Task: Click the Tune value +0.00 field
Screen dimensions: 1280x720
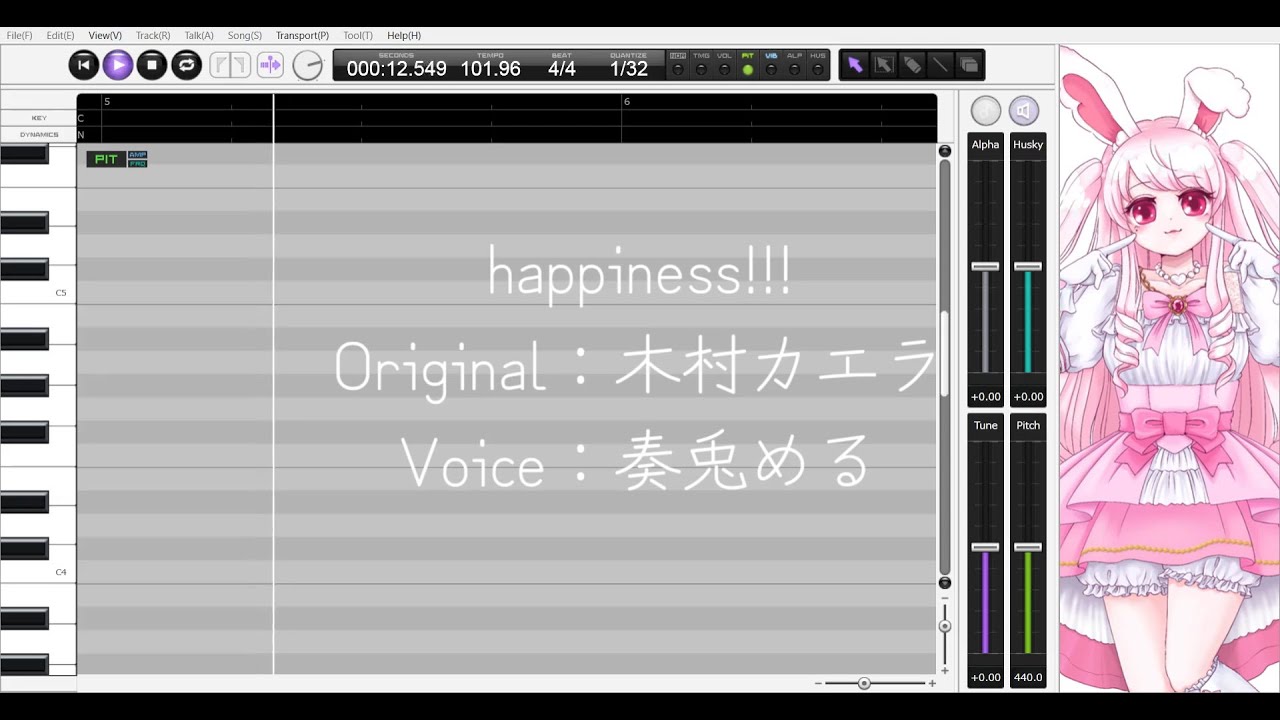Action: 985,677
